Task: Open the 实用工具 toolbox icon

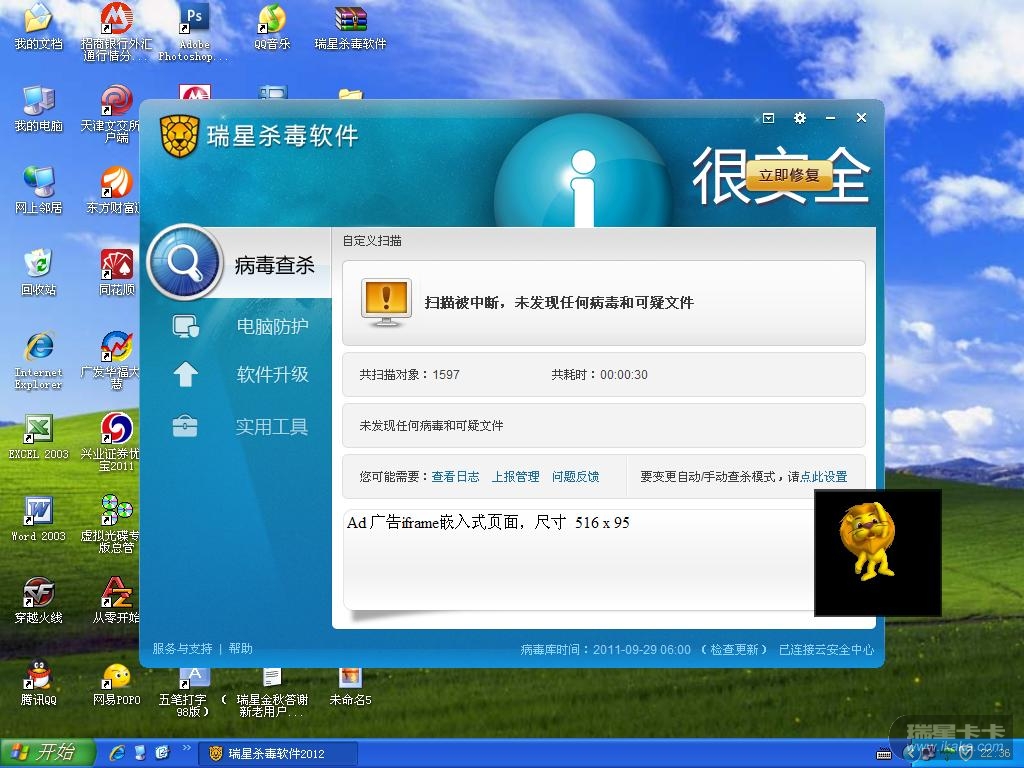Action: click(185, 426)
